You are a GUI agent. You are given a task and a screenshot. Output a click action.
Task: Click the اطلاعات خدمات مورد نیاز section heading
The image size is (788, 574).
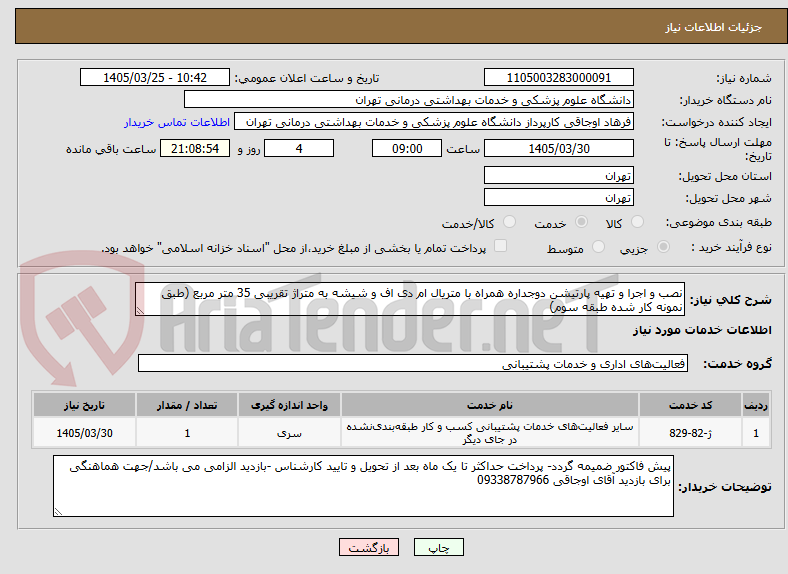coord(702,330)
